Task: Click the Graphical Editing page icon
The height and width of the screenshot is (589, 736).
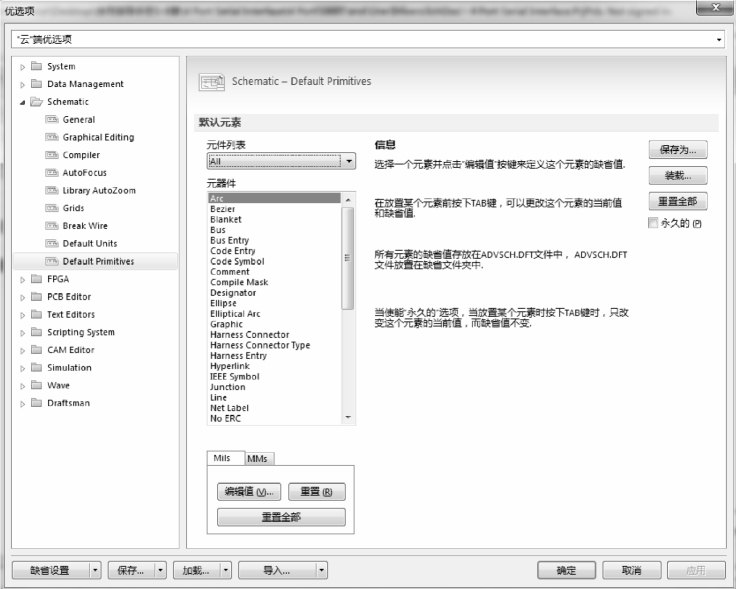Action: click(x=53, y=138)
